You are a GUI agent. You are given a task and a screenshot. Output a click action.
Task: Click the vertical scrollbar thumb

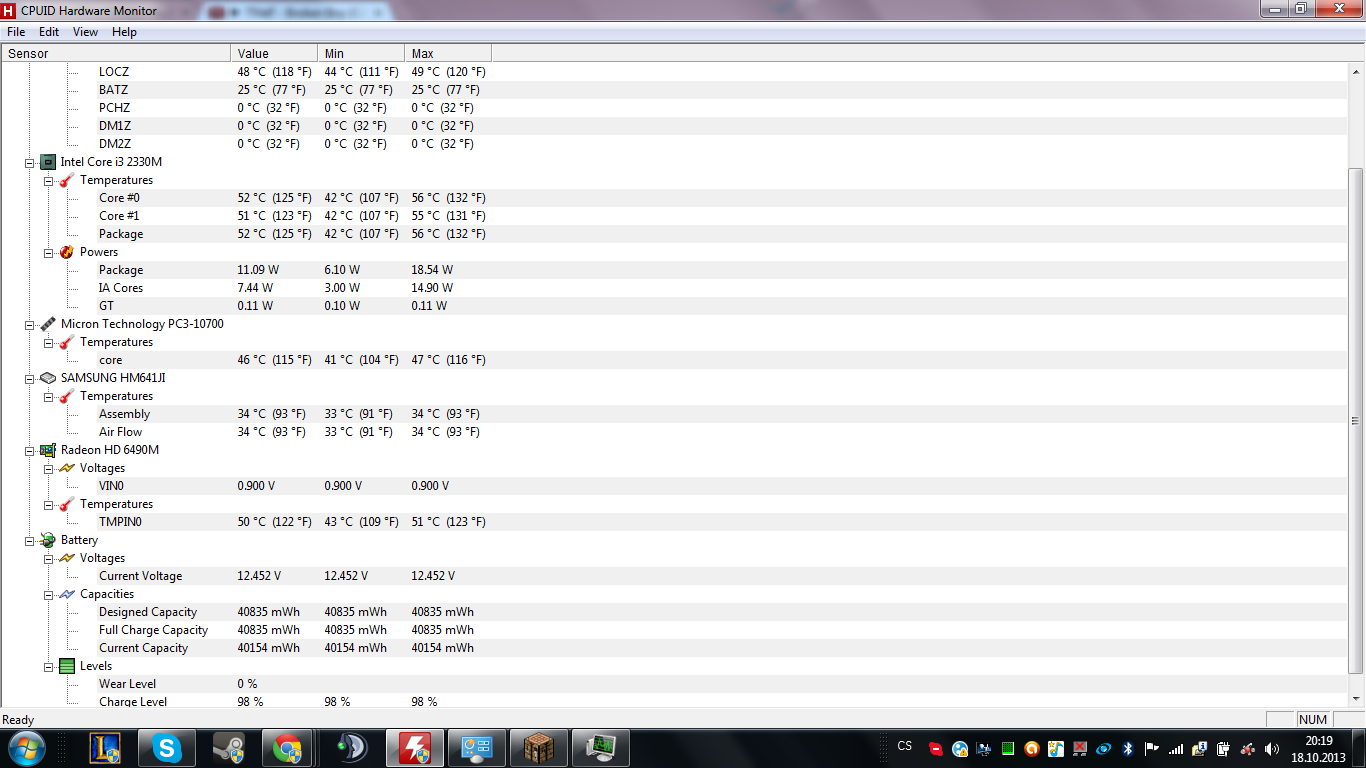click(x=1356, y=421)
